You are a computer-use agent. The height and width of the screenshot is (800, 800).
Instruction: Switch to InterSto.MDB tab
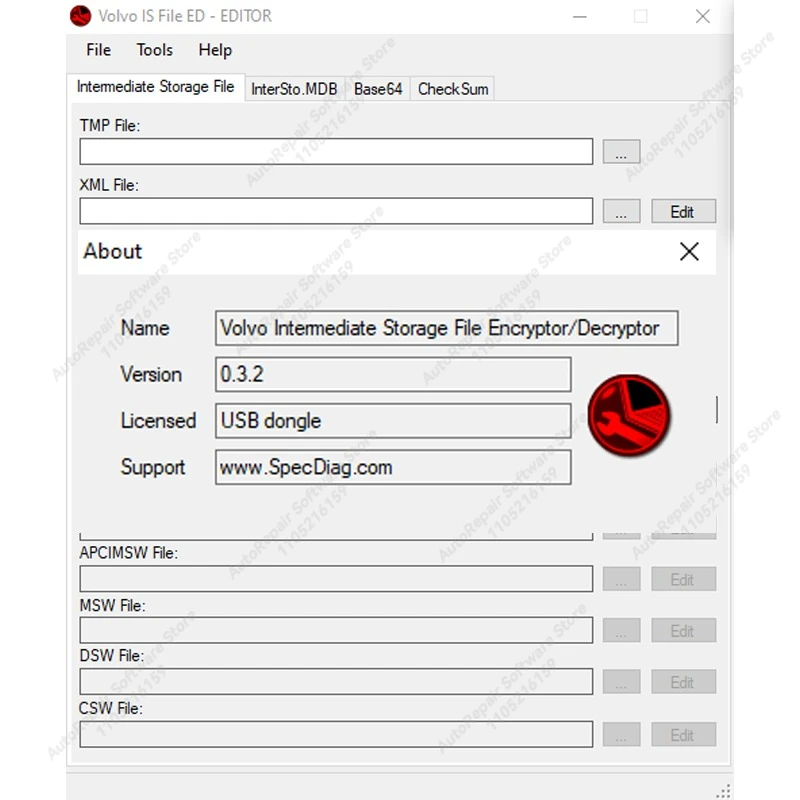(x=294, y=89)
